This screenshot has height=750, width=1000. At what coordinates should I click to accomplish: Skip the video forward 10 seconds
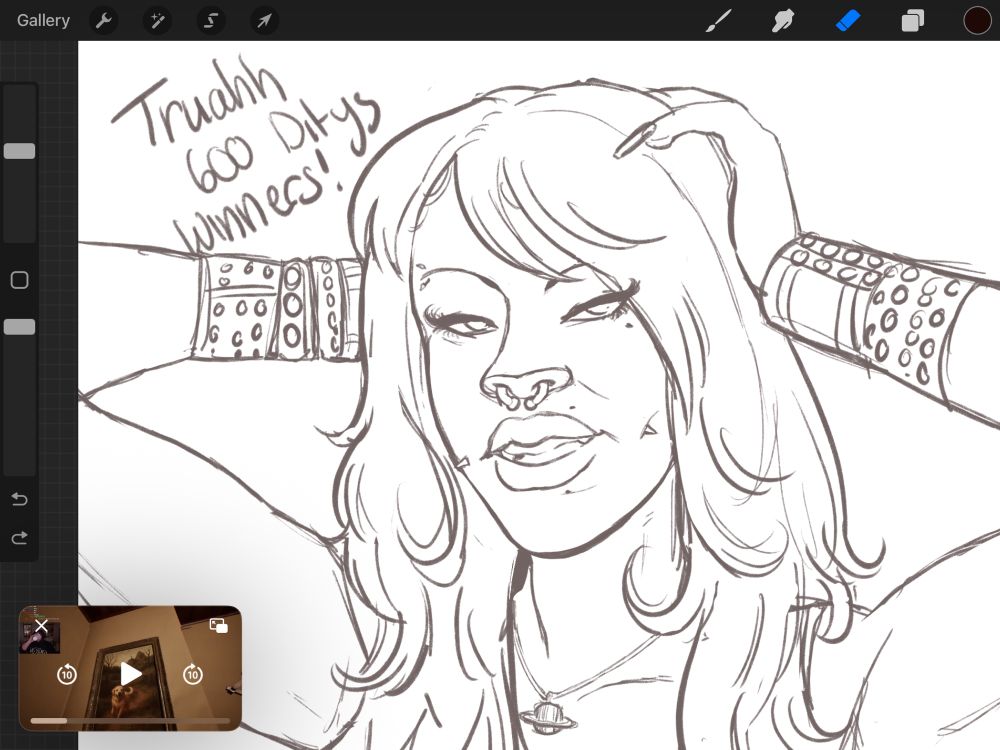pyautogui.click(x=193, y=674)
